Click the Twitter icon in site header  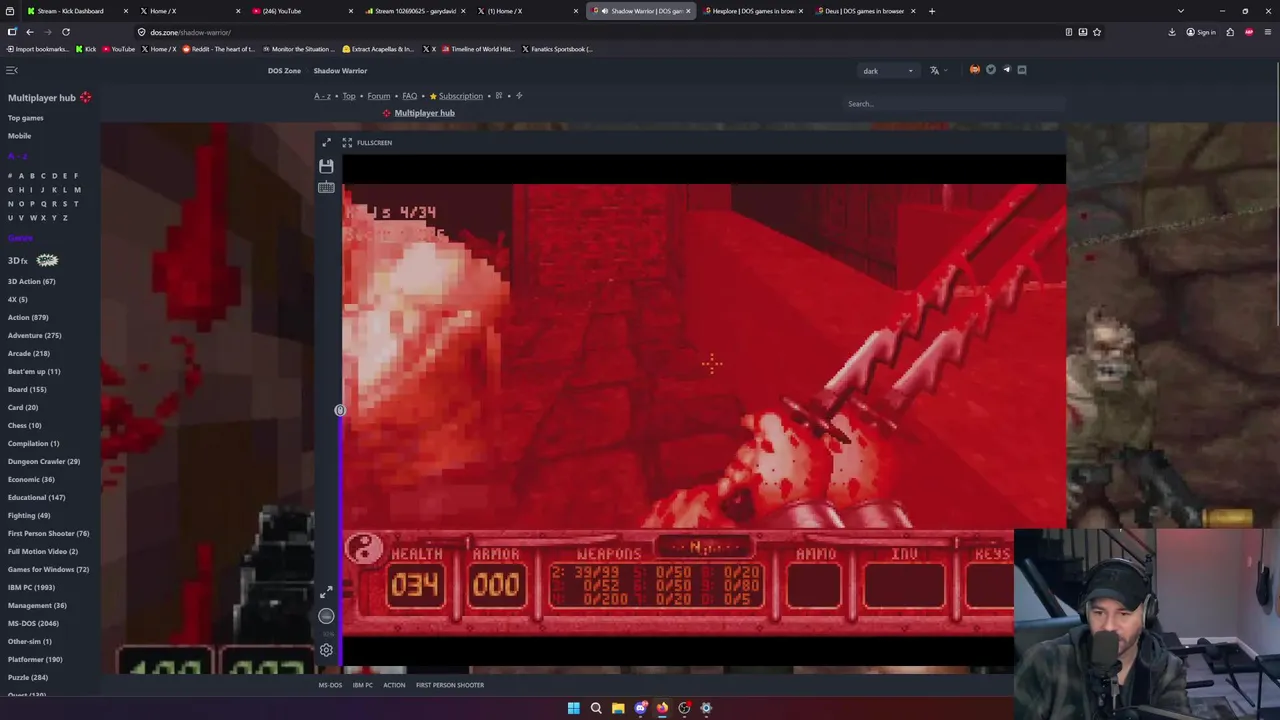point(991,70)
